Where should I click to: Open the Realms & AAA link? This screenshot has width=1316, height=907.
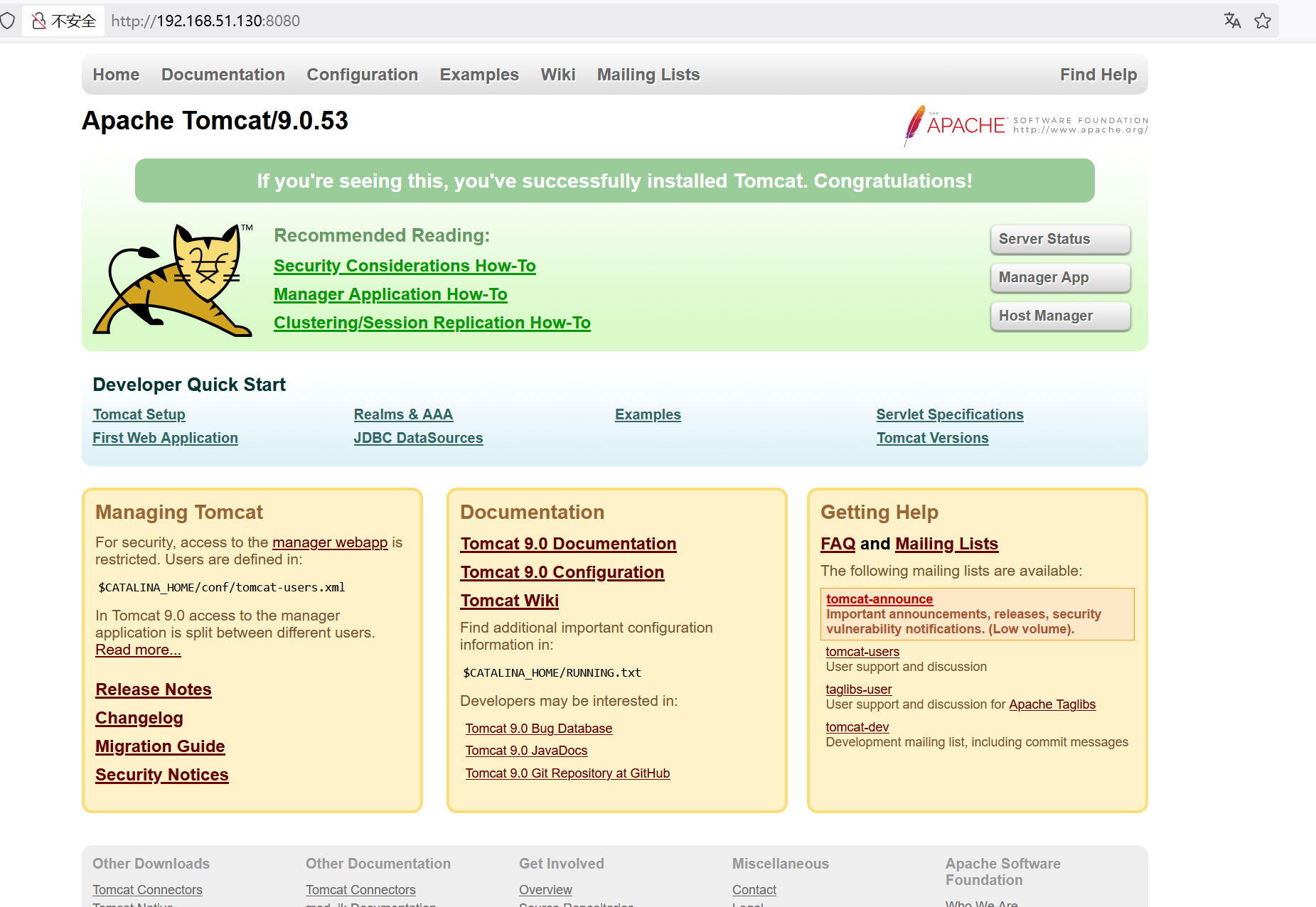point(403,414)
